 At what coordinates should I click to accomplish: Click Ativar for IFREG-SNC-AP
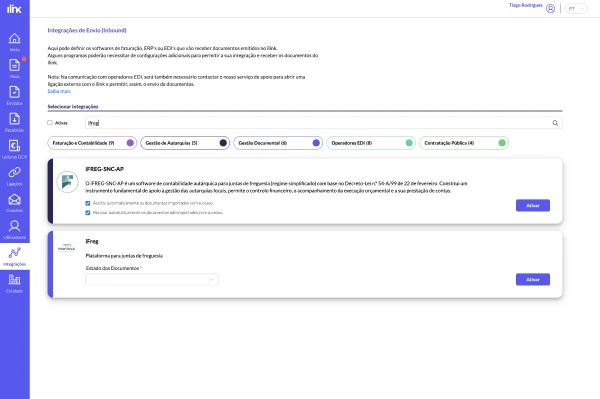tap(533, 205)
